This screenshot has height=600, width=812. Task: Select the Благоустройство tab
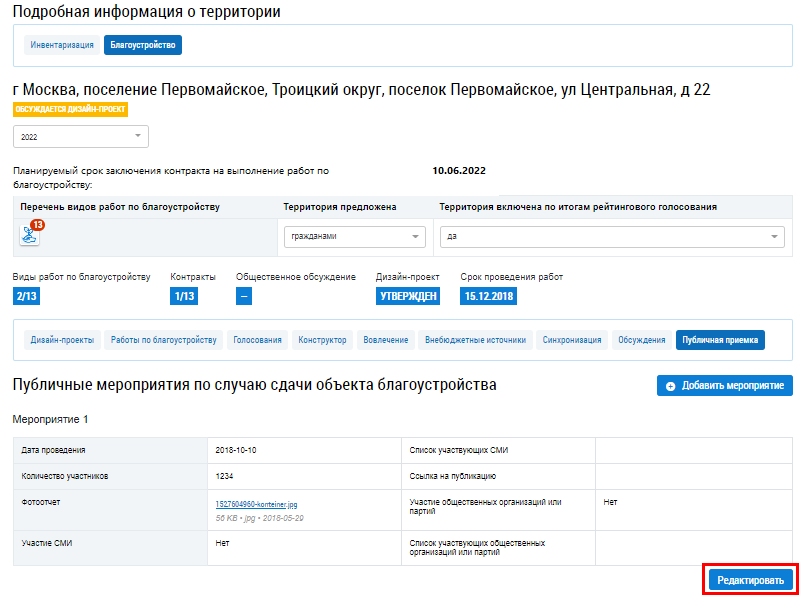[x=143, y=45]
